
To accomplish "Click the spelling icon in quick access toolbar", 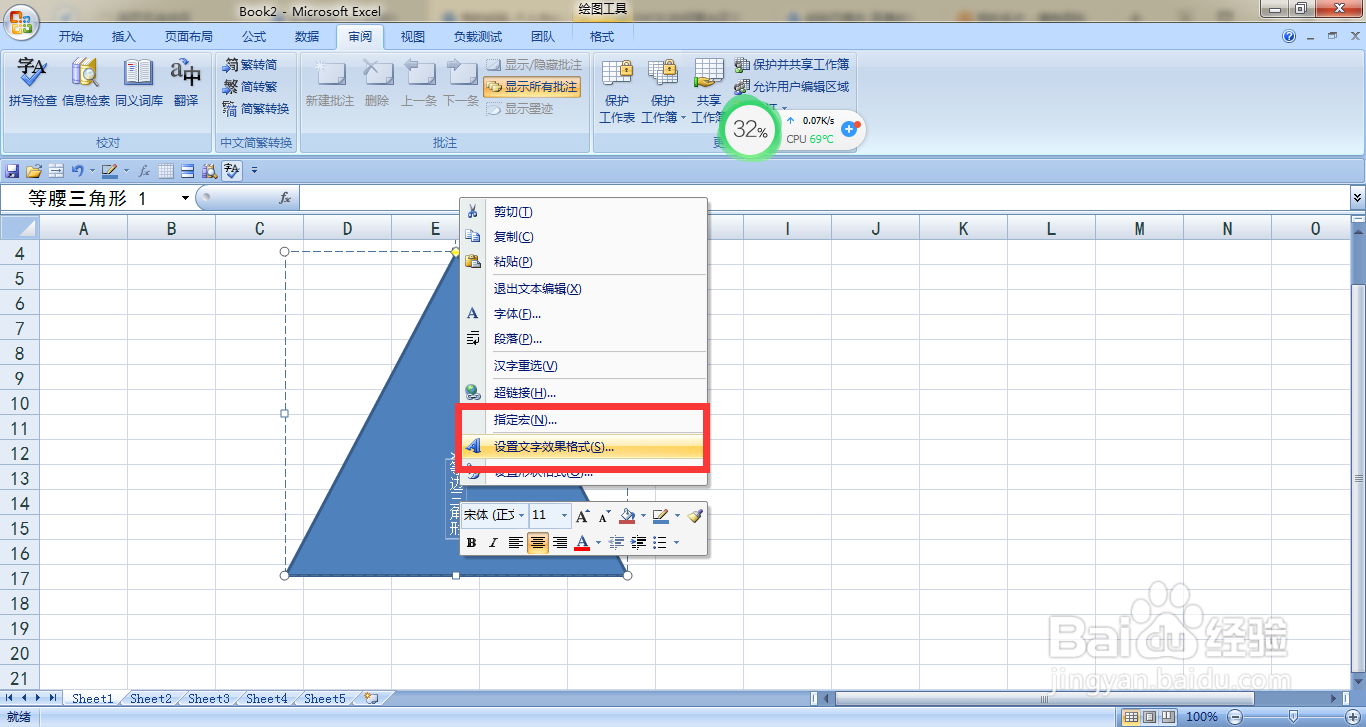I will point(232,171).
